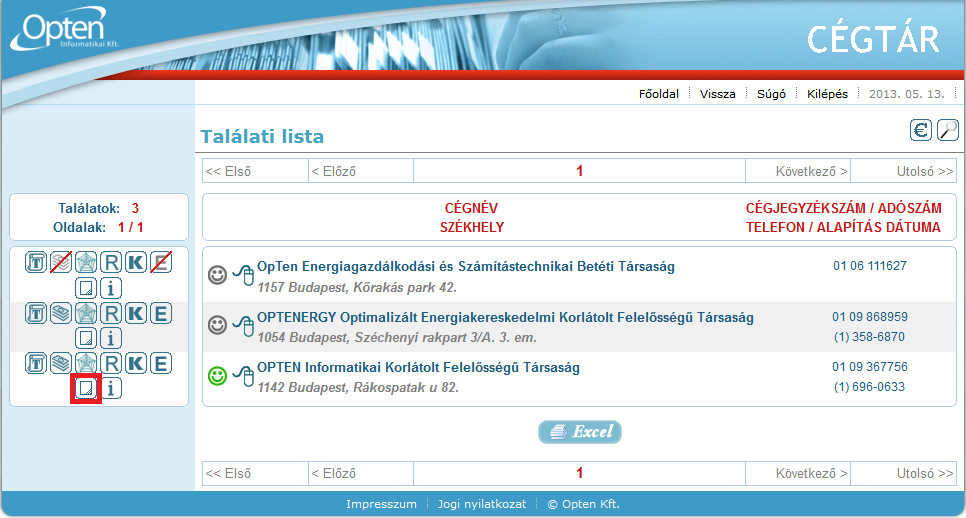Click the R icon for OpTen Energiagazdálkodási
This screenshot has height=518, width=966.
(111, 262)
